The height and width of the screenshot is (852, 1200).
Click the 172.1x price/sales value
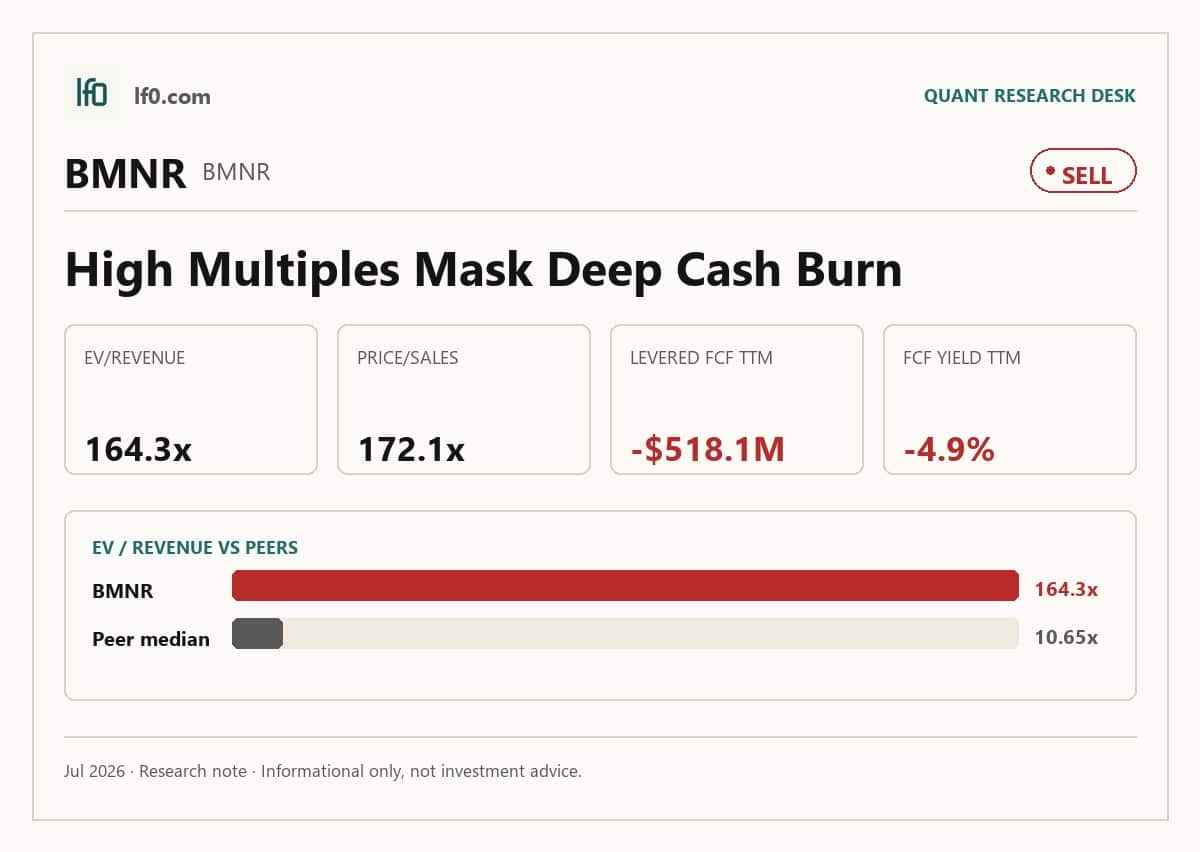[411, 449]
